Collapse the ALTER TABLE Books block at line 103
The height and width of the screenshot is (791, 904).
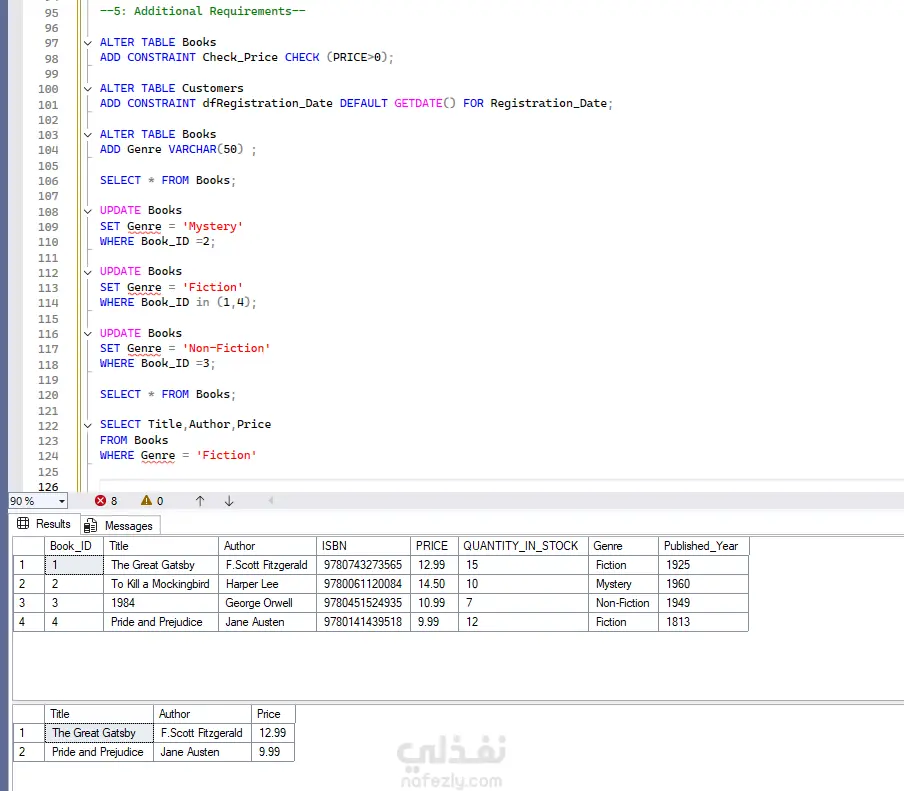(x=88, y=135)
